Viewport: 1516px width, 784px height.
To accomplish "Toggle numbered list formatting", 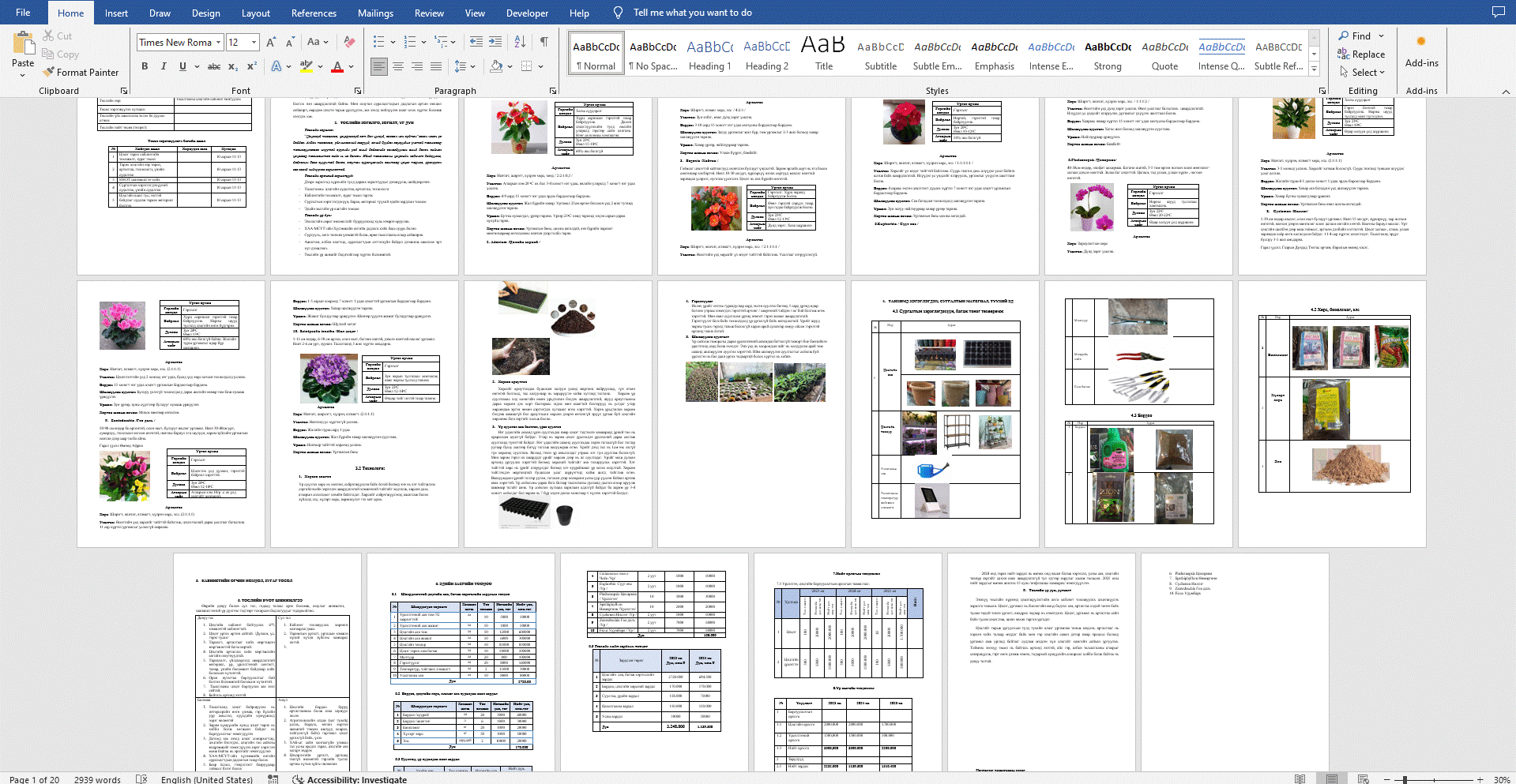I will tap(409, 42).
